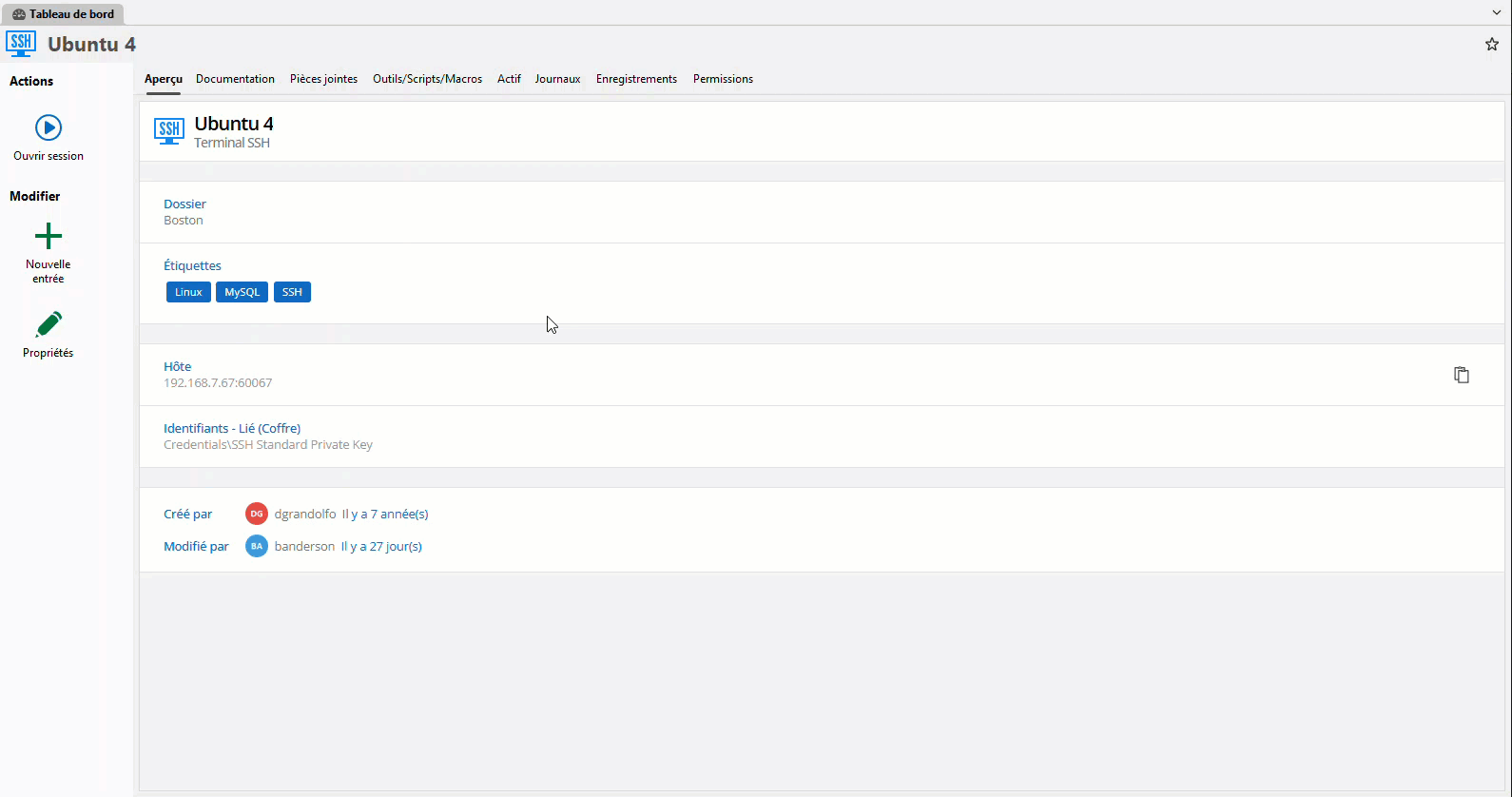Image resolution: width=1512 pixels, height=797 pixels.
Task: Mark entry as favorite with star icon
Action: click(x=1491, y=45)
